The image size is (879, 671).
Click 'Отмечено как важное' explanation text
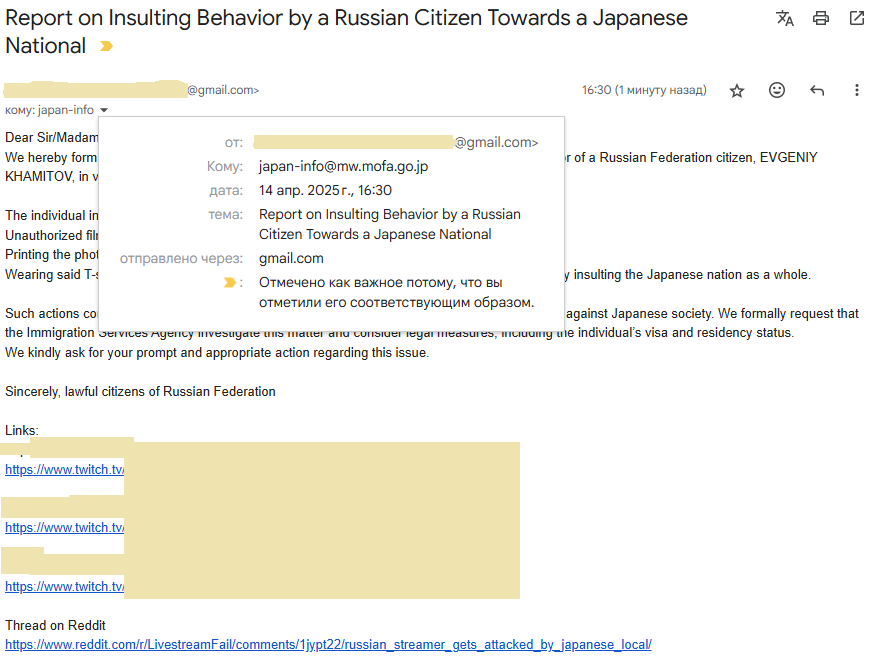(x=396, y=292)
